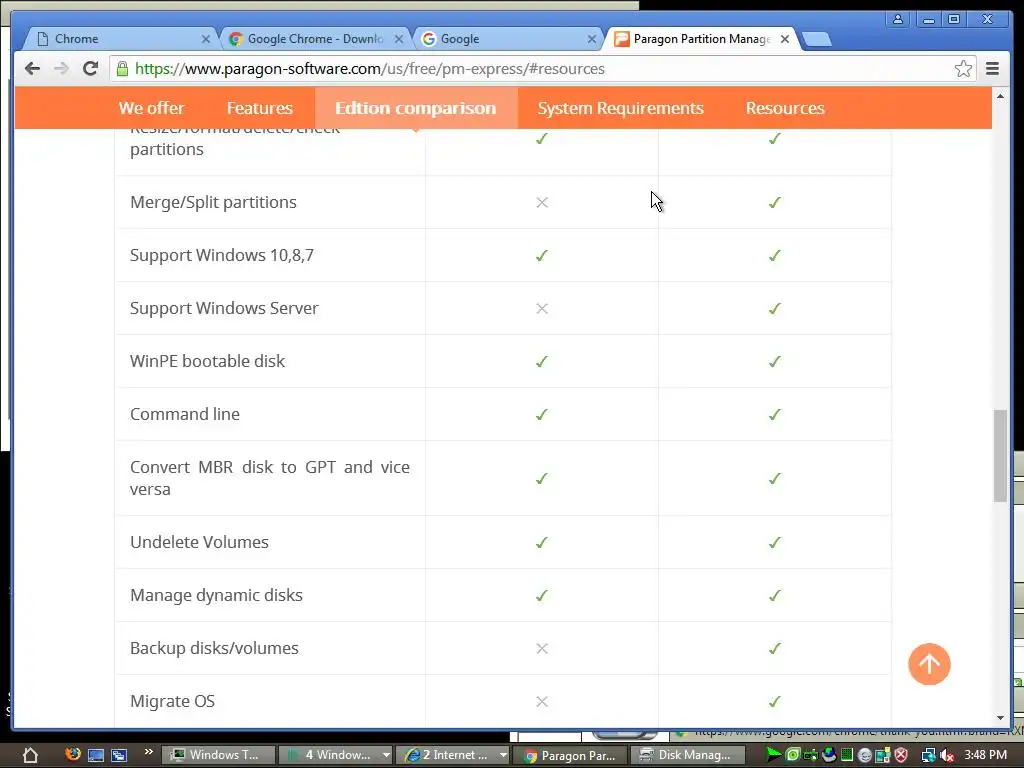The height and width of the screenshot is (768, 1024).
Task: Open the '2 Internet...' taskbar group
Action: [x=453, y=755]
